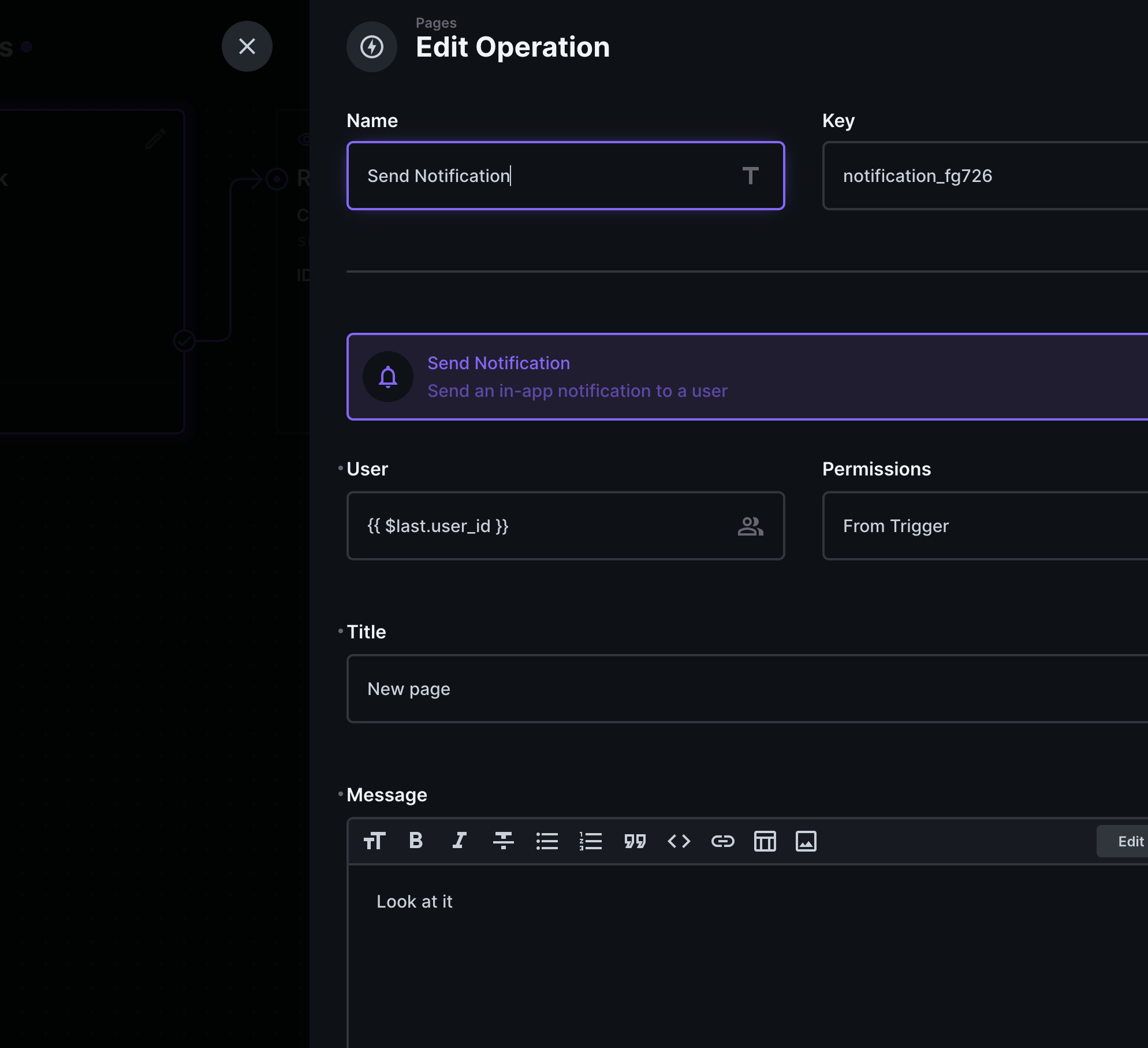Screen dimensions: 1148x1048
Task: Click the Edit button above the message area
Action: [x=1130, y=841]
